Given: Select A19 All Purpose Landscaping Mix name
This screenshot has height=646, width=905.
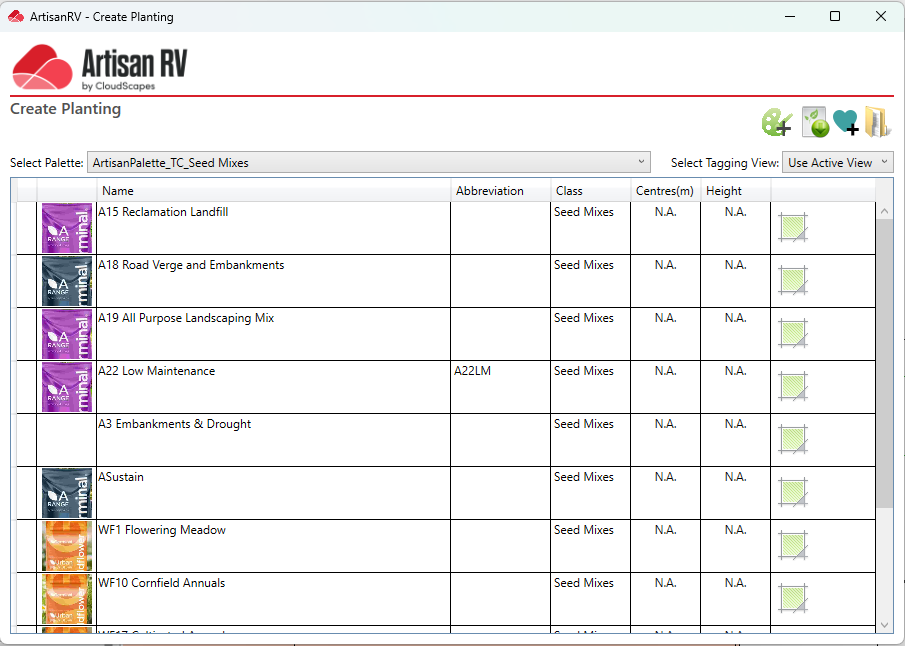Looking at the screenshot, I should click(186, 318).
